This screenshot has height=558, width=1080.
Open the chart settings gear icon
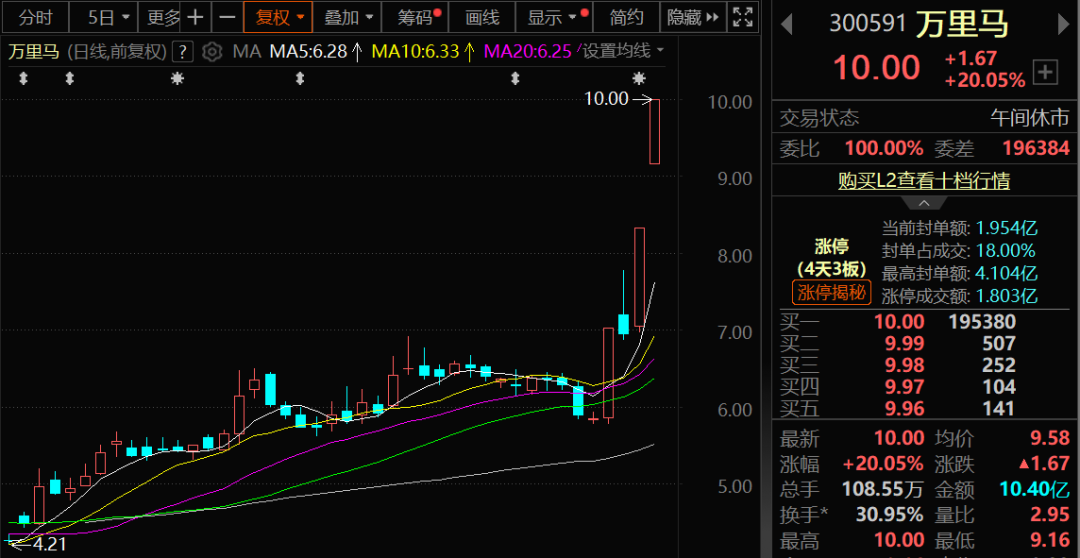click(x=213, y=51)
